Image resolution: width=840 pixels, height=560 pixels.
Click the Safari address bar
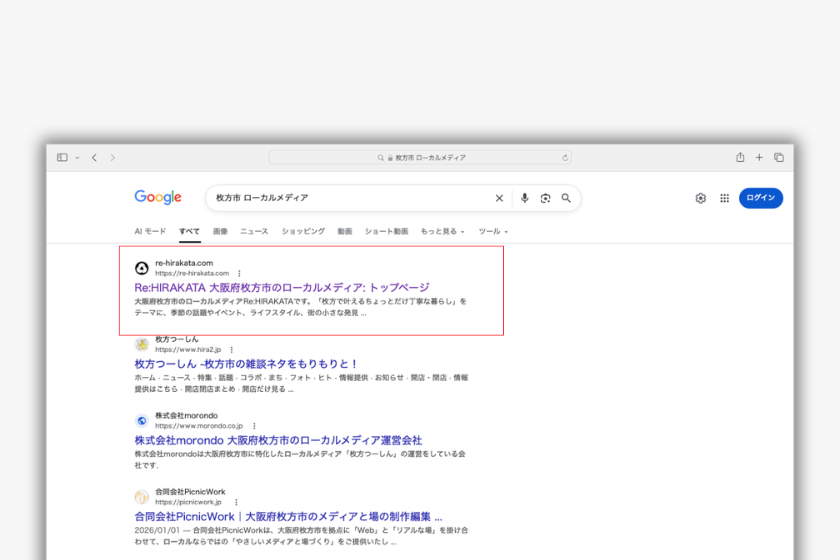(420, 158)
